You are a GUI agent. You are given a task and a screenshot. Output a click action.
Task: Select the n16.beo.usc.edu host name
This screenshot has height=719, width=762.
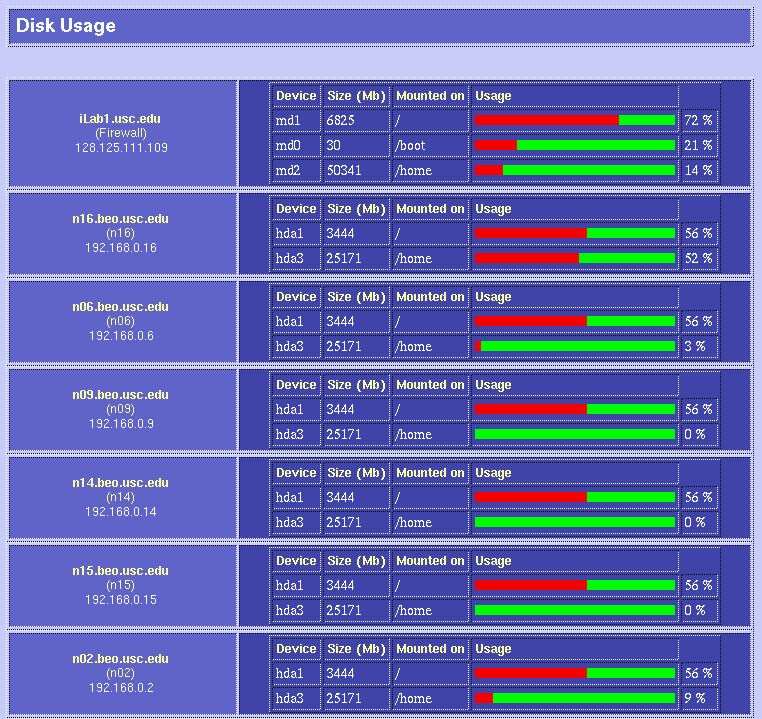(120, 219)
